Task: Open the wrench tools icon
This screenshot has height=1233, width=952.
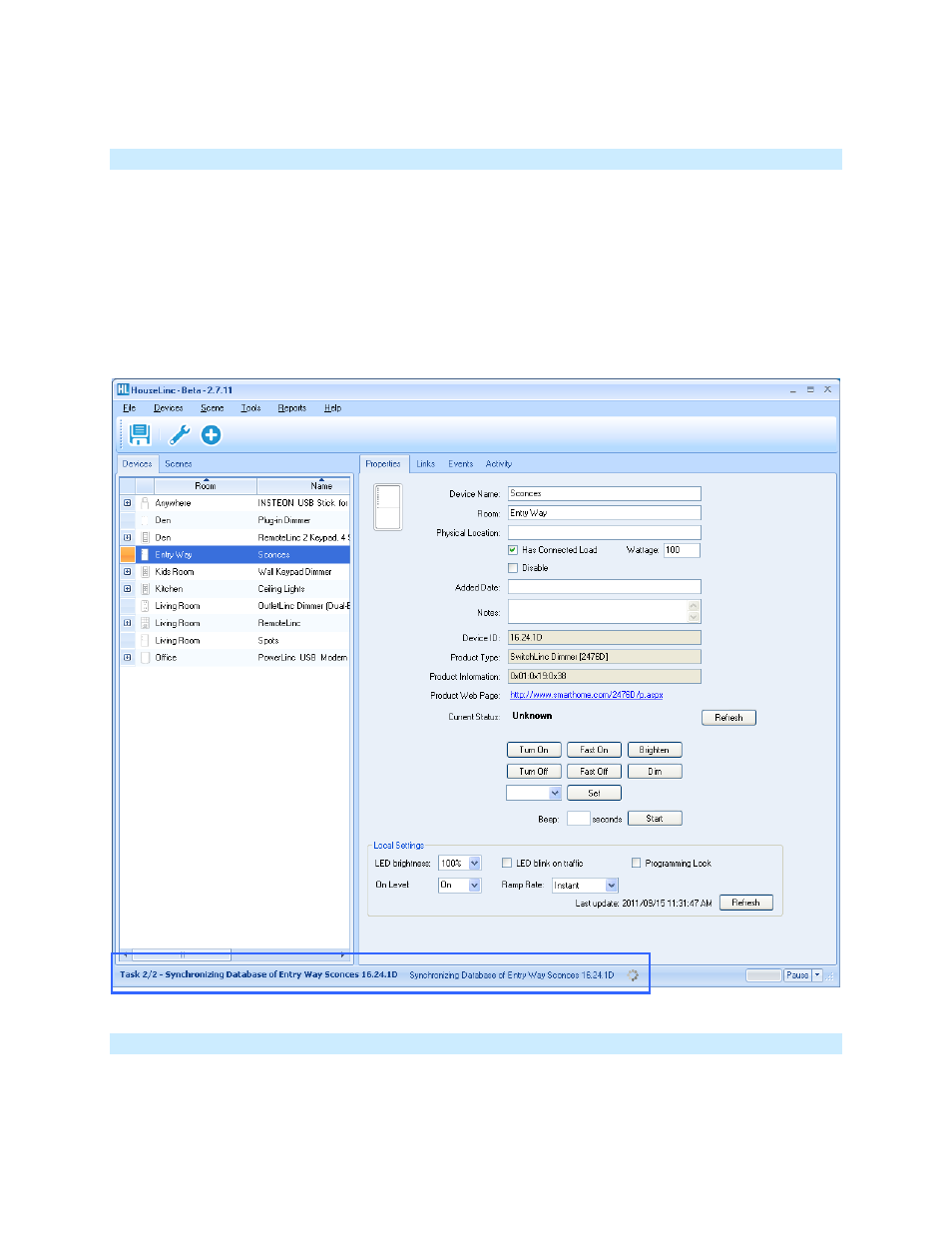Action: pyautogui.click(x=180, y=434)
